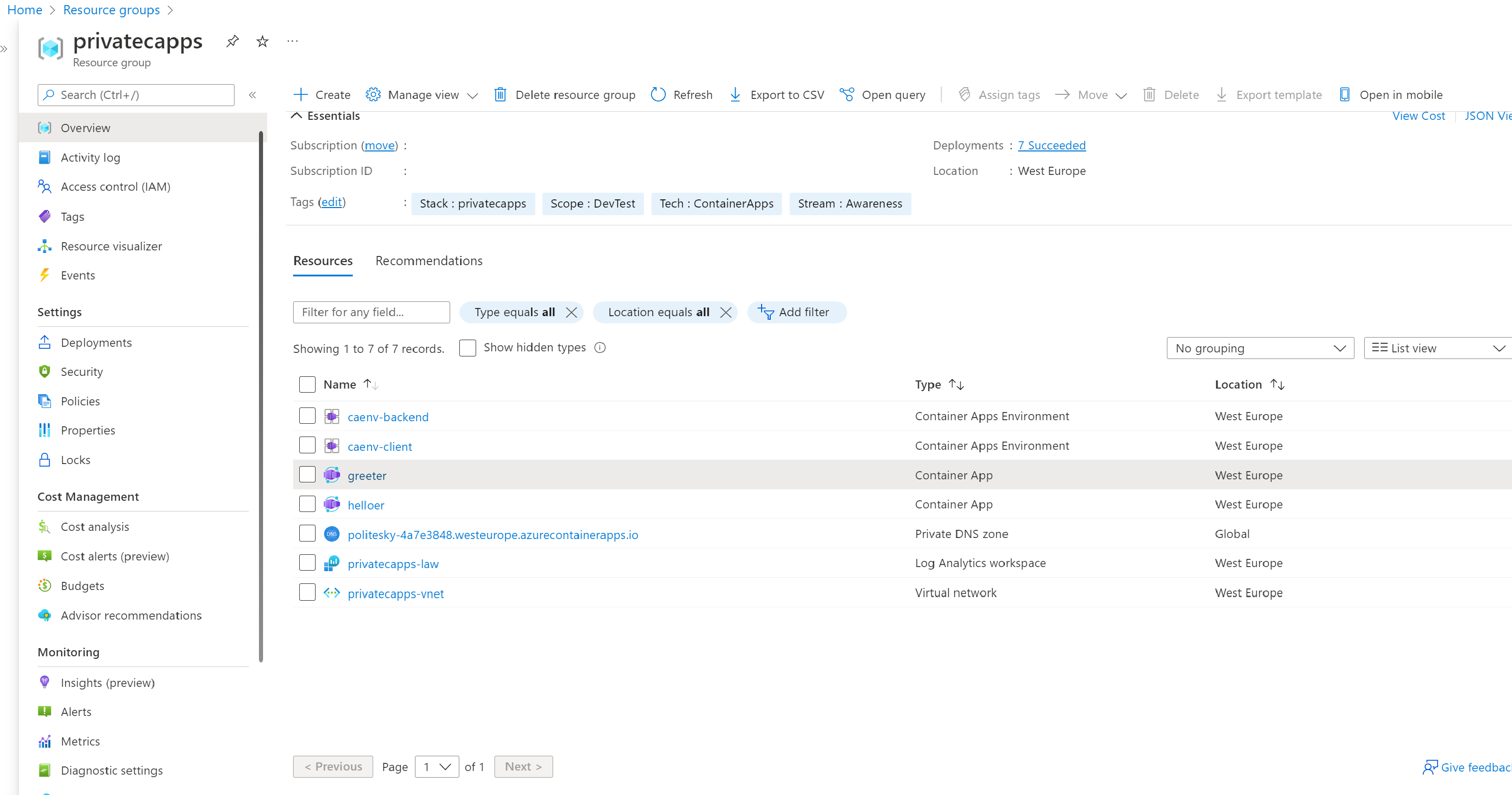Collapse the sidebar menu with double chevron
Image resolution: width=1512 pixels, height=795 pixels.
[x=252, y=95]
